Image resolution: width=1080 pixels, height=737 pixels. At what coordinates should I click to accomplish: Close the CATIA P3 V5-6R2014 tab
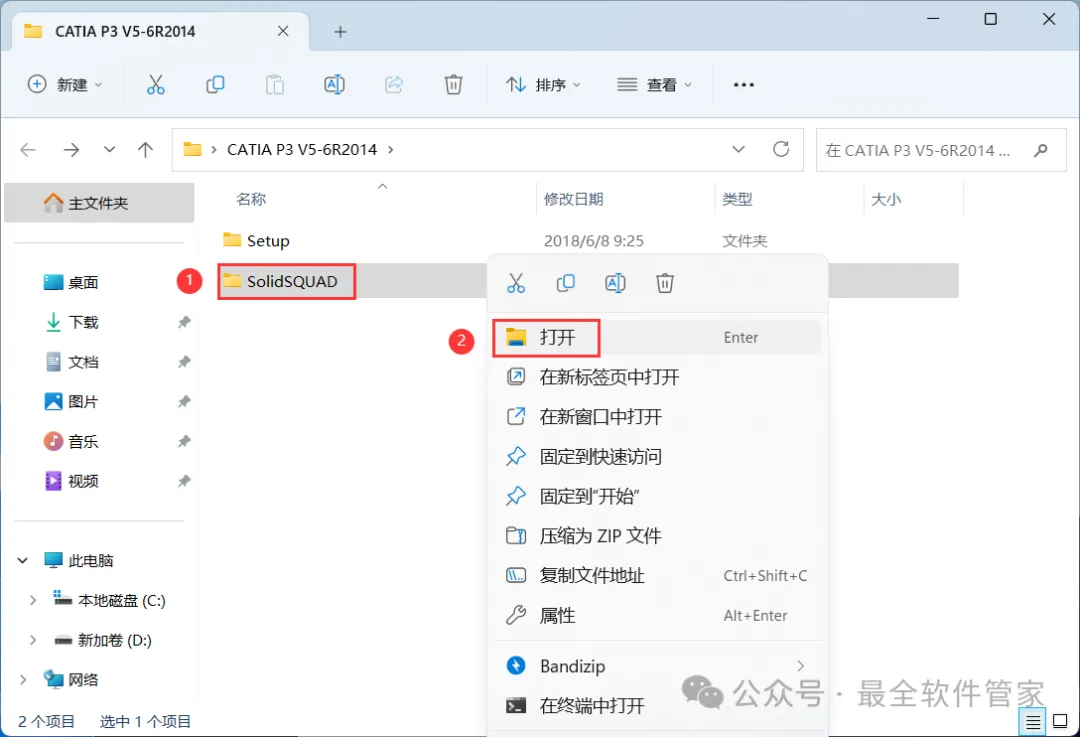(283, 31)
